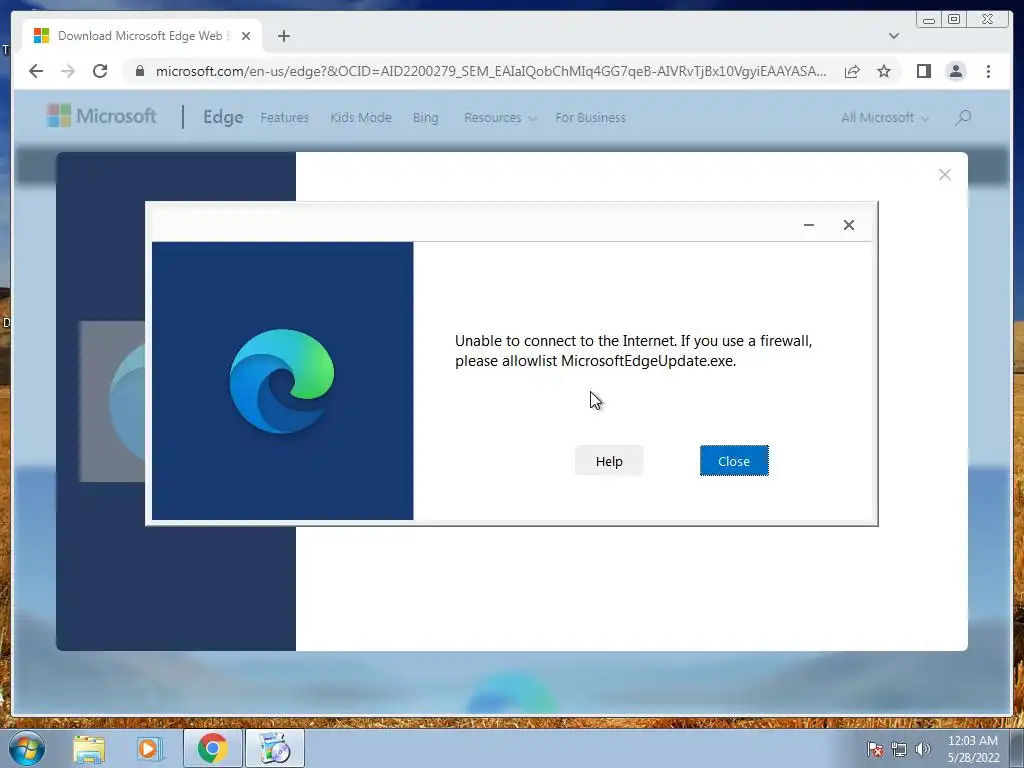This screenshot has width=1024, height=768.
Task: Click the Close button in Edge installer dialog
Action: [734, 461]
